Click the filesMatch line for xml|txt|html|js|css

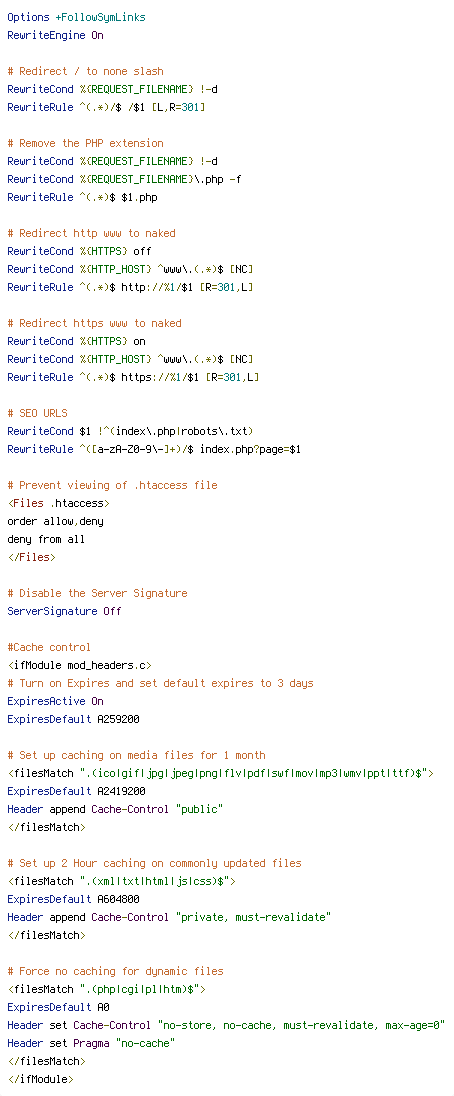coord(122,881)
